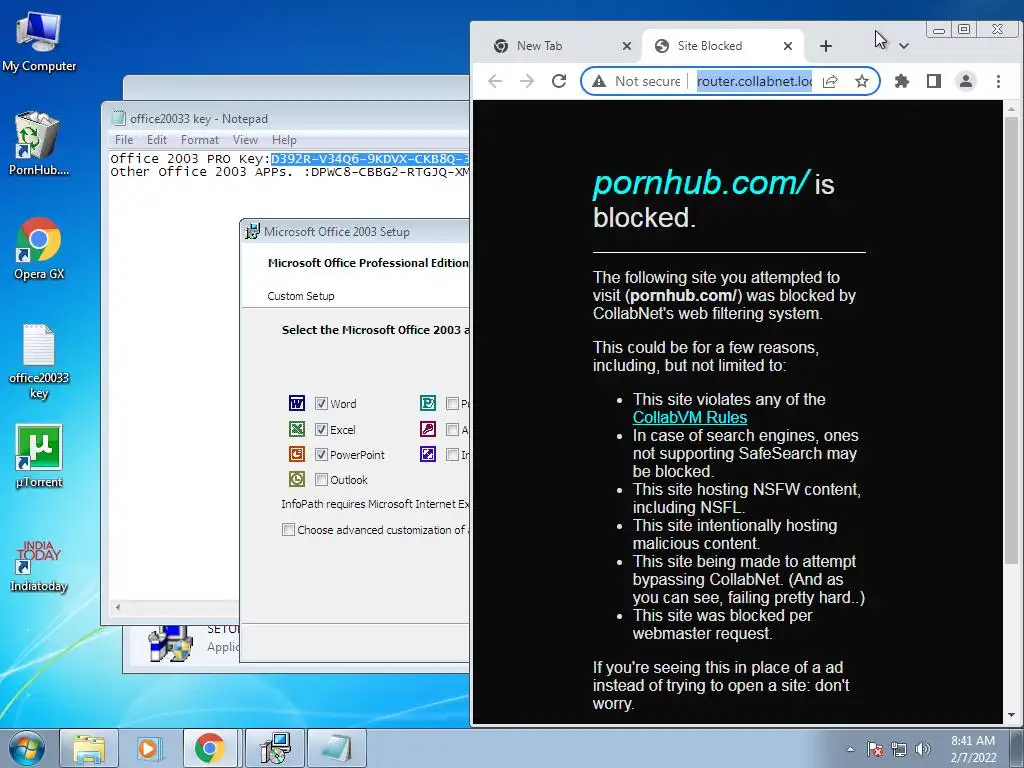Open the taskbar clock showing 8:41 AM
This screenshot has width=1024, height=768.
click(x=972, y=749)
